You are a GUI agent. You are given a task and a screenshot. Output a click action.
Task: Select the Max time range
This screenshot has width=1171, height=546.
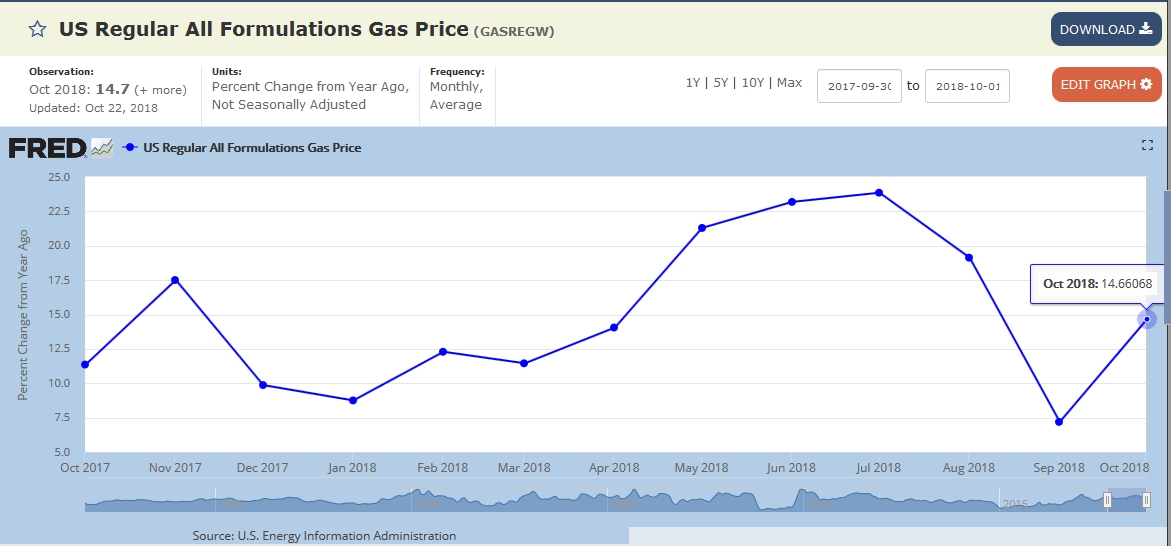[x=789, y=83]
